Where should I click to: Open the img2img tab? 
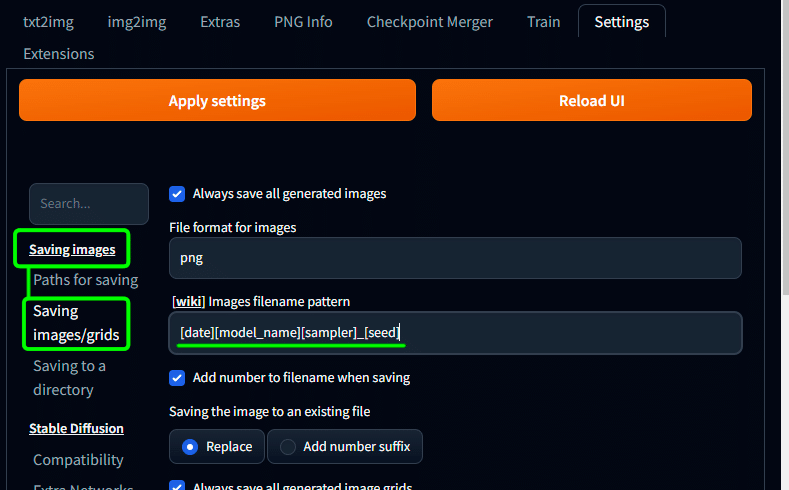click(137, 21)
